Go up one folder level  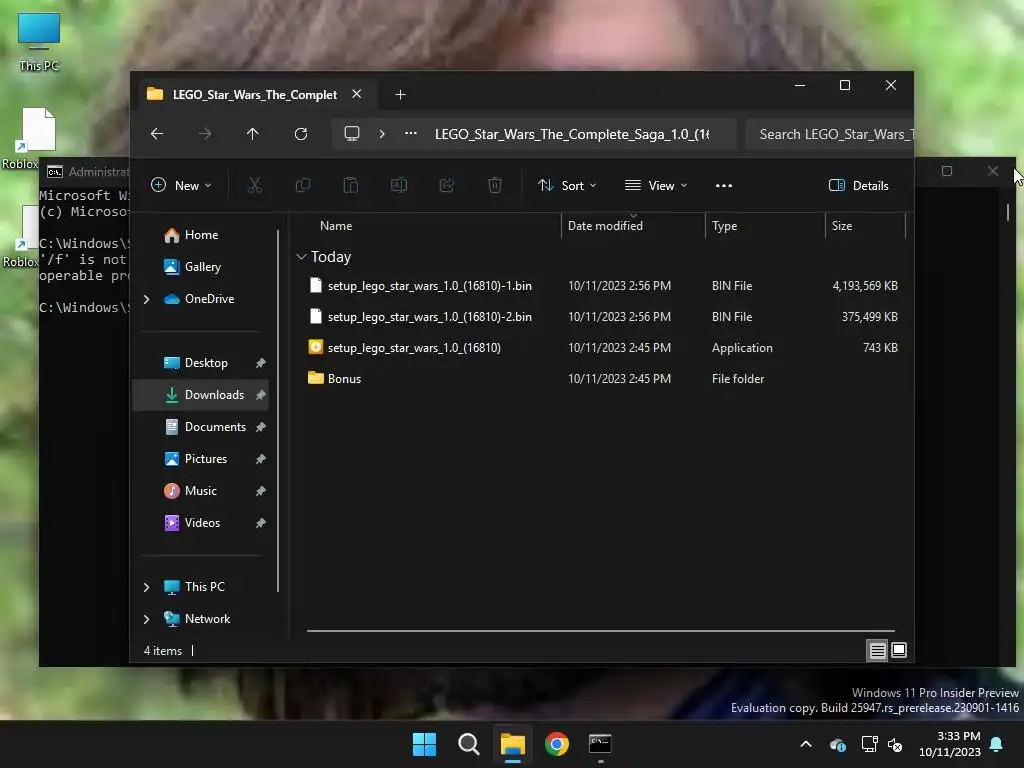[253, 134]
